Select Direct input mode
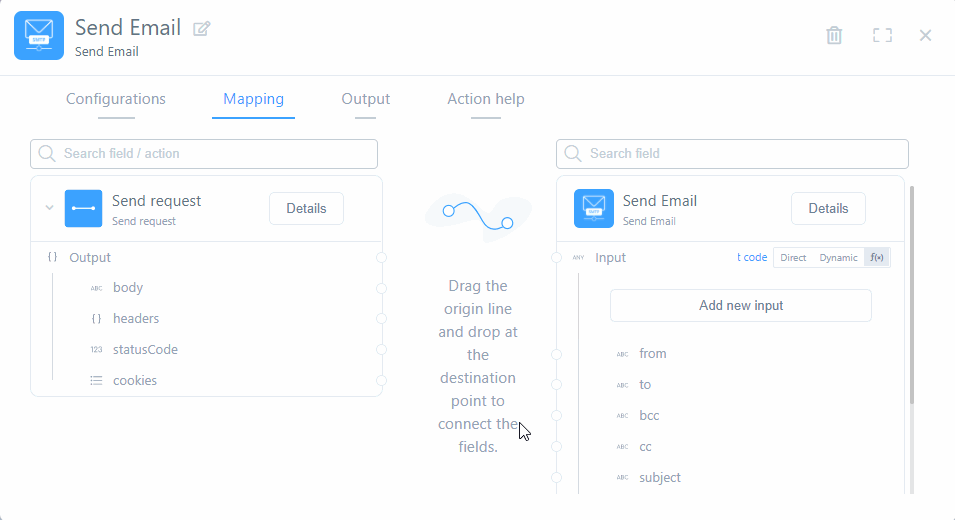Viewport: 955px width, 520px height. tap(793, 258)
